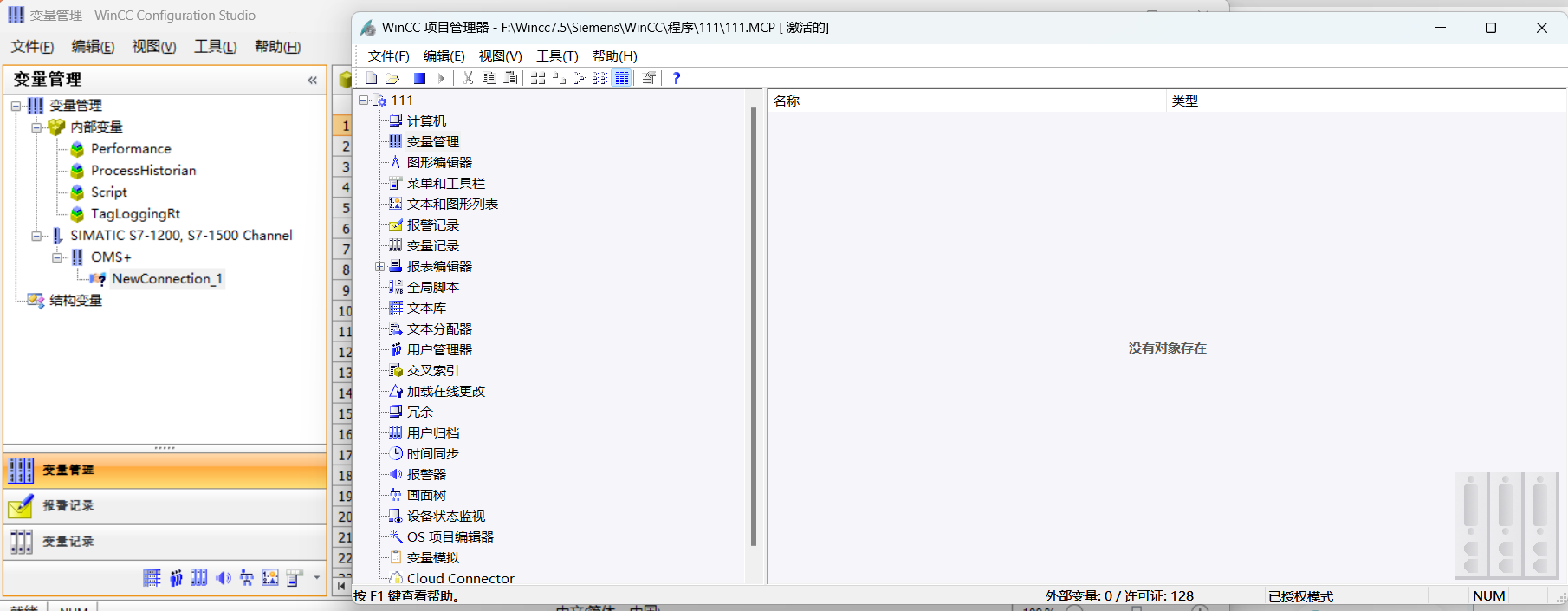The height and width of the screenshot is (611, 1568).
Task: Switch to List view in toolbar
Action: point(600,78)
